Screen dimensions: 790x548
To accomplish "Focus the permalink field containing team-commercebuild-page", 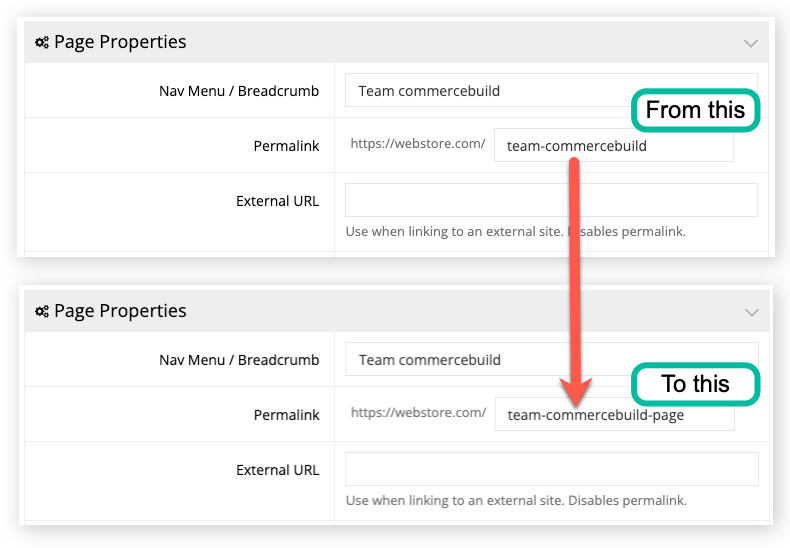I will [x=614, y=415].
